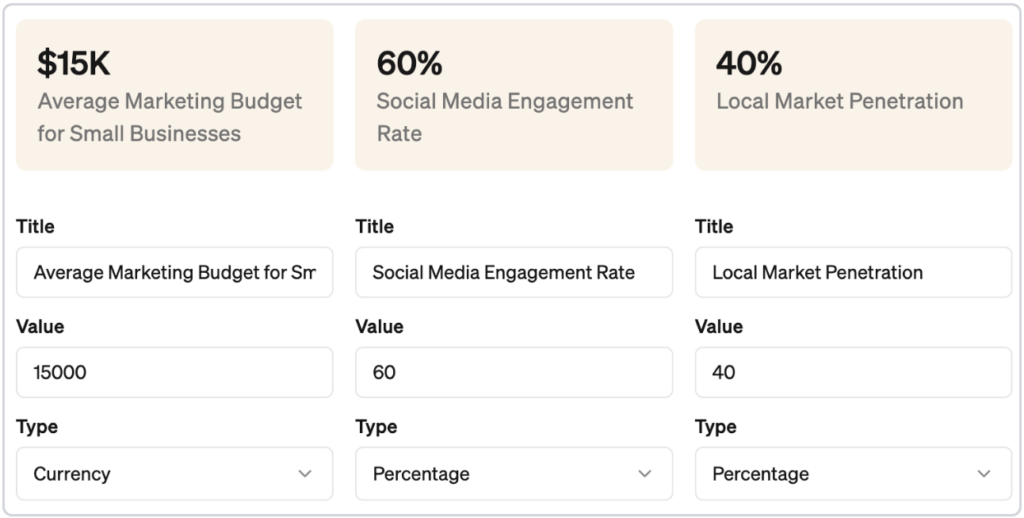Click the Social Media Engagement Rate title input

tap(513, 272)
